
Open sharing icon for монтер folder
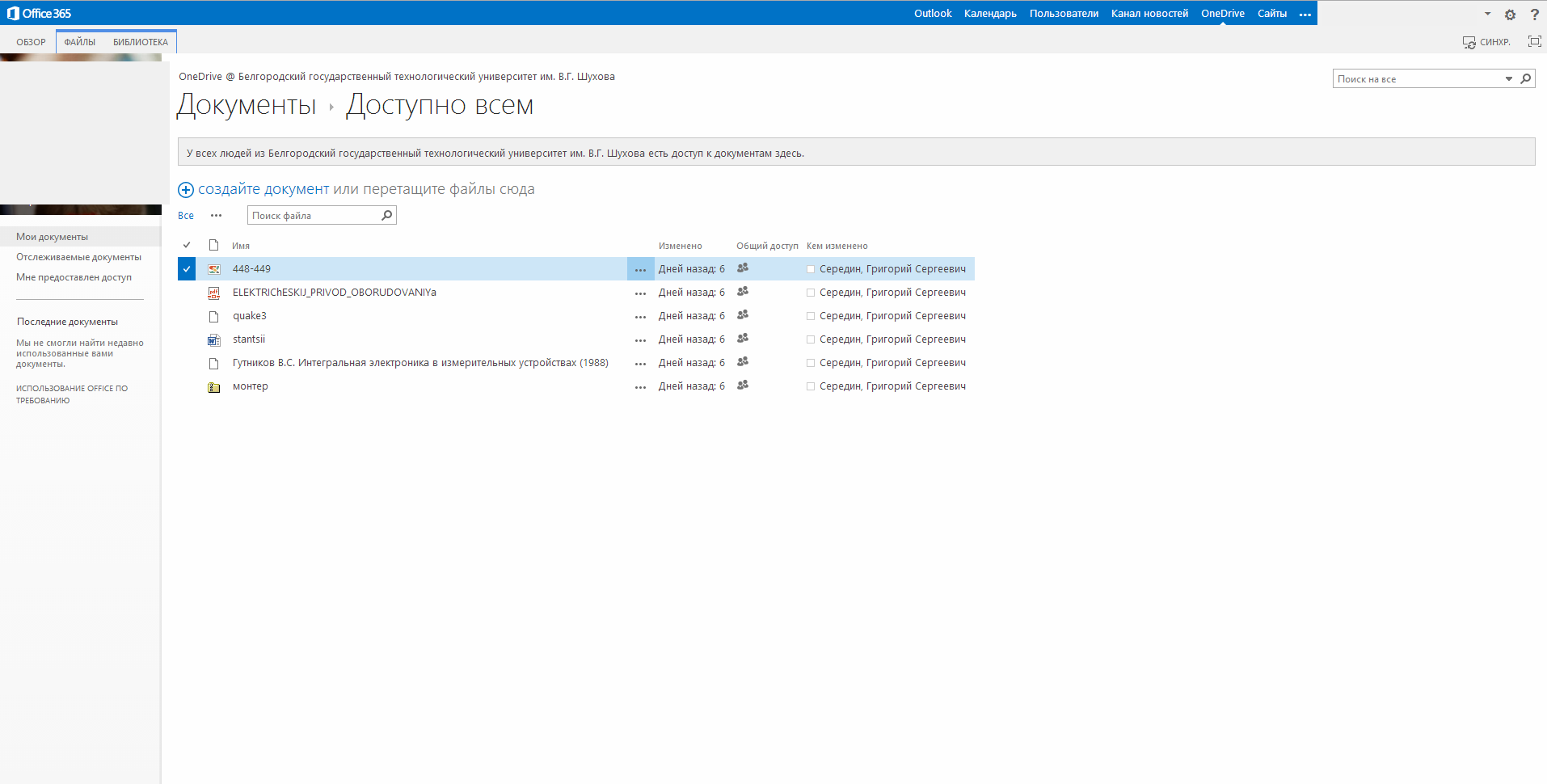pos(743,385)
